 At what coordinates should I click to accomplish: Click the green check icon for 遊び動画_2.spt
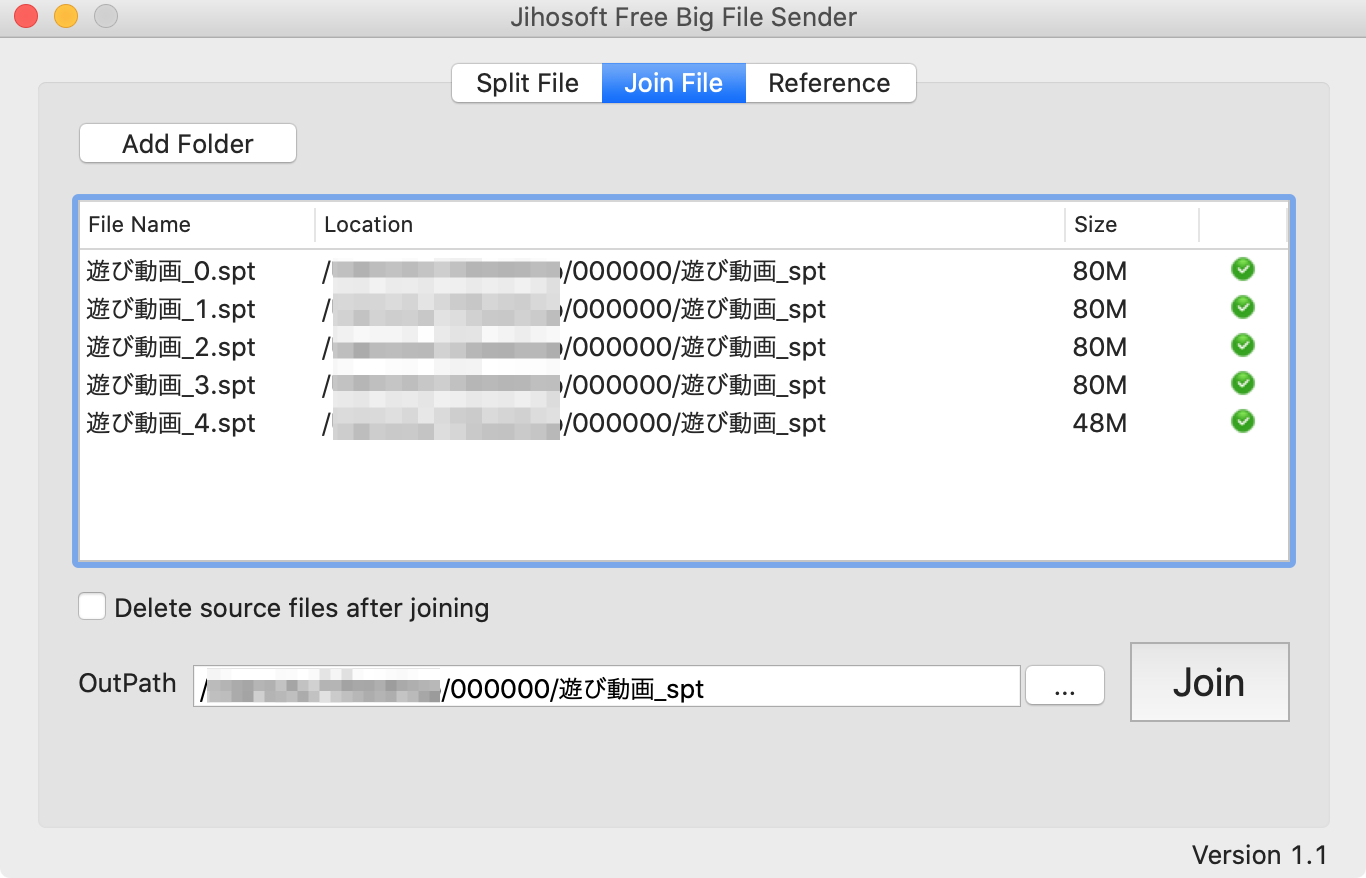(1243, 345)
